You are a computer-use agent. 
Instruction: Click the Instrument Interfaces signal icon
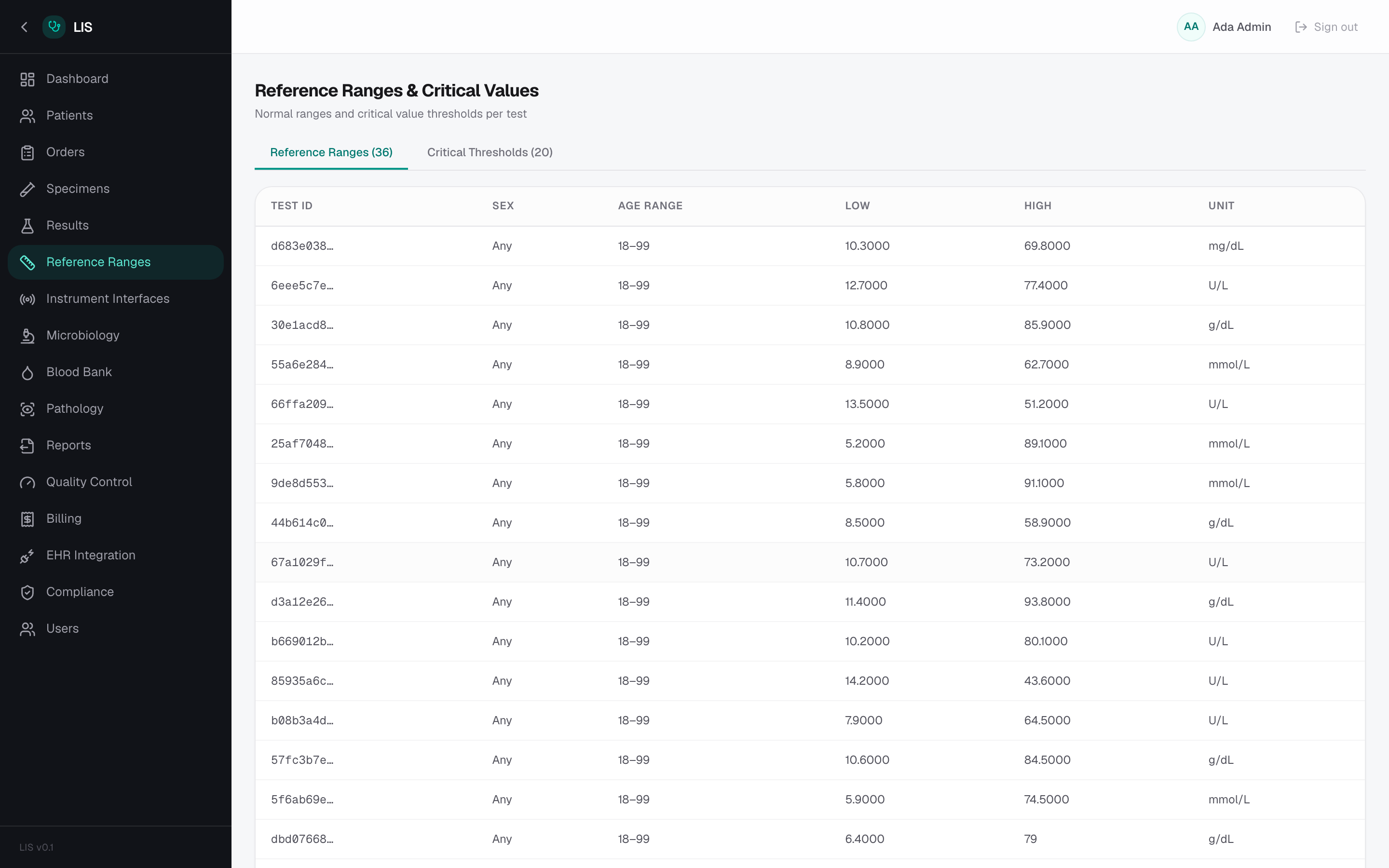[x=27, y=299]
